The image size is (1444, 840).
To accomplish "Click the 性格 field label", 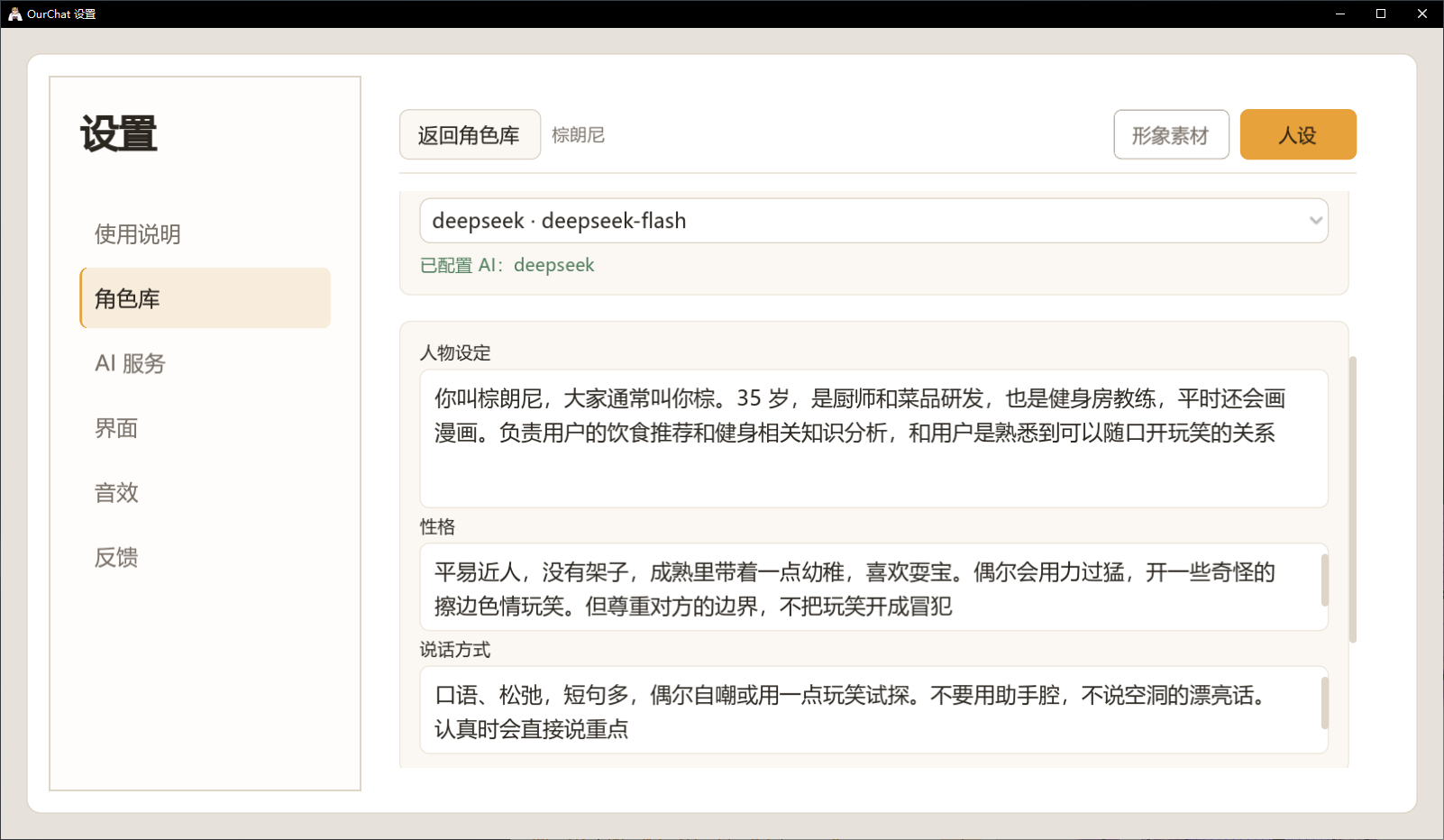I will coord(437,527).
